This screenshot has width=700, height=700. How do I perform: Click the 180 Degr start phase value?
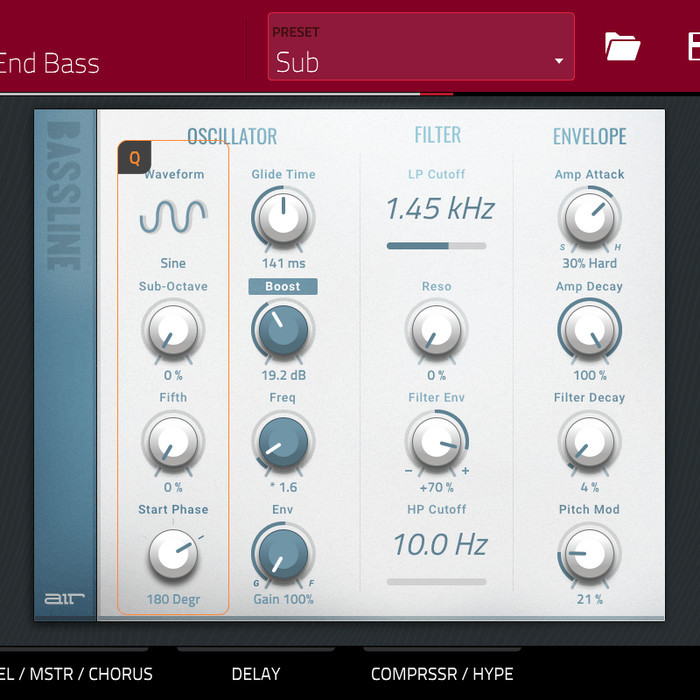click(x=173, y=599)
